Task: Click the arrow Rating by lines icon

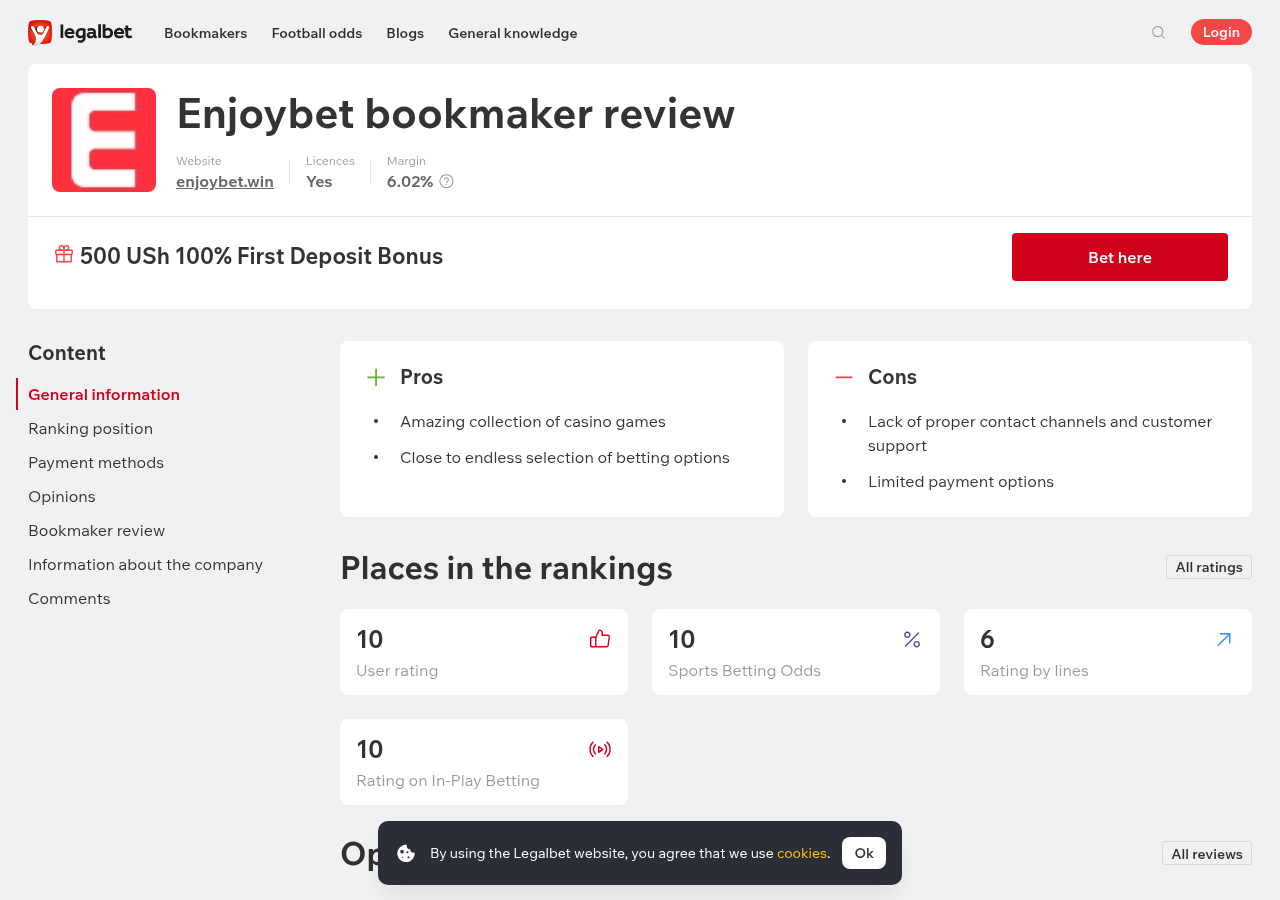Action: pos(1224,639)
